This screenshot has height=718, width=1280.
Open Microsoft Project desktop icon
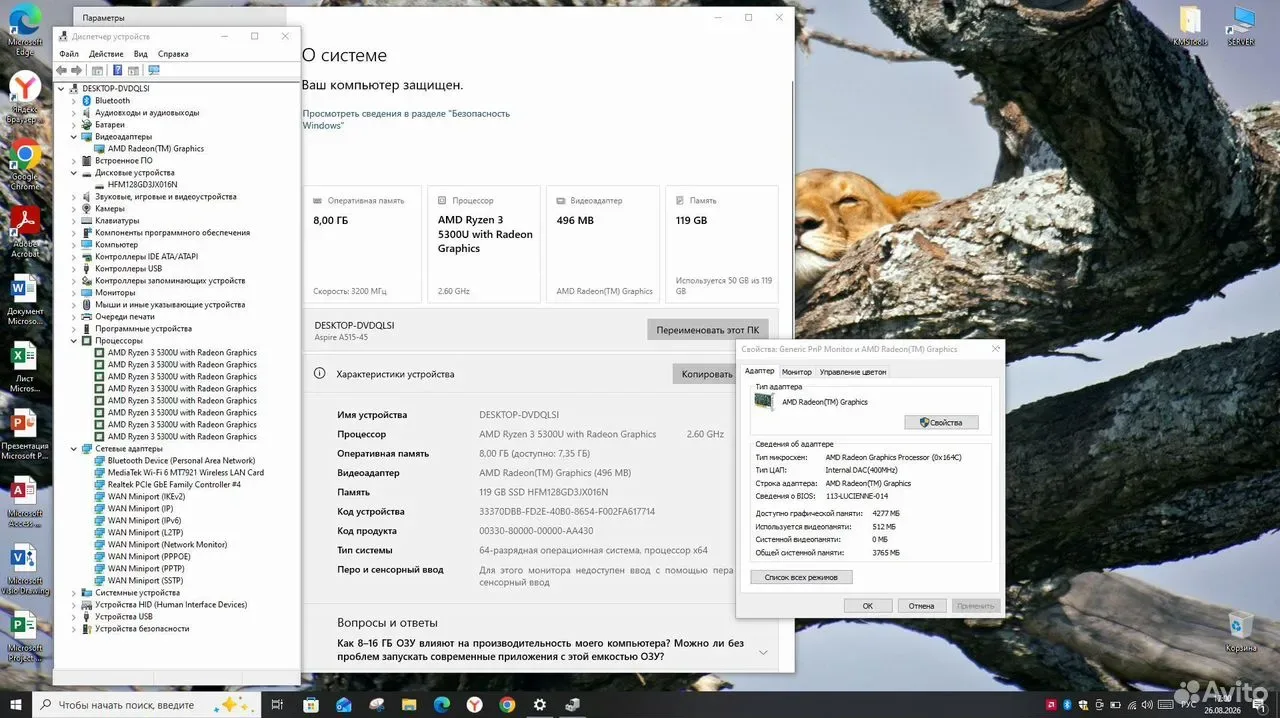25,635
